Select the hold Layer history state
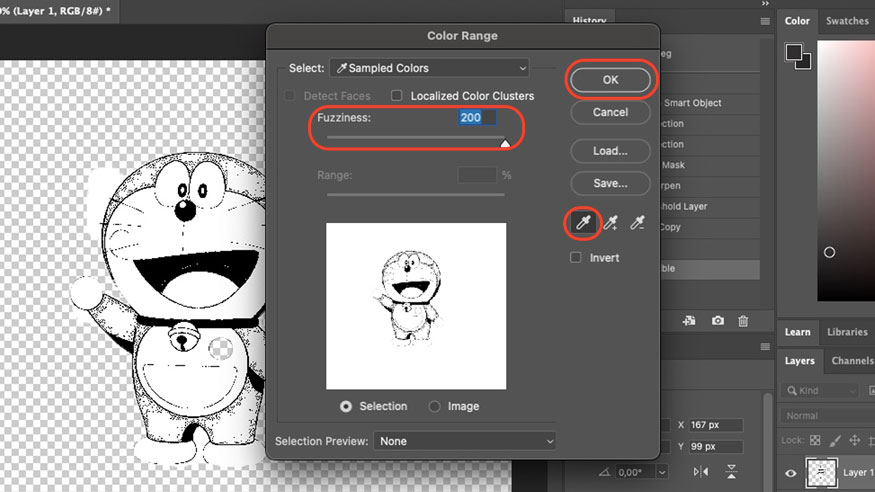Viewport: 875px width, 492px height. 709,206
